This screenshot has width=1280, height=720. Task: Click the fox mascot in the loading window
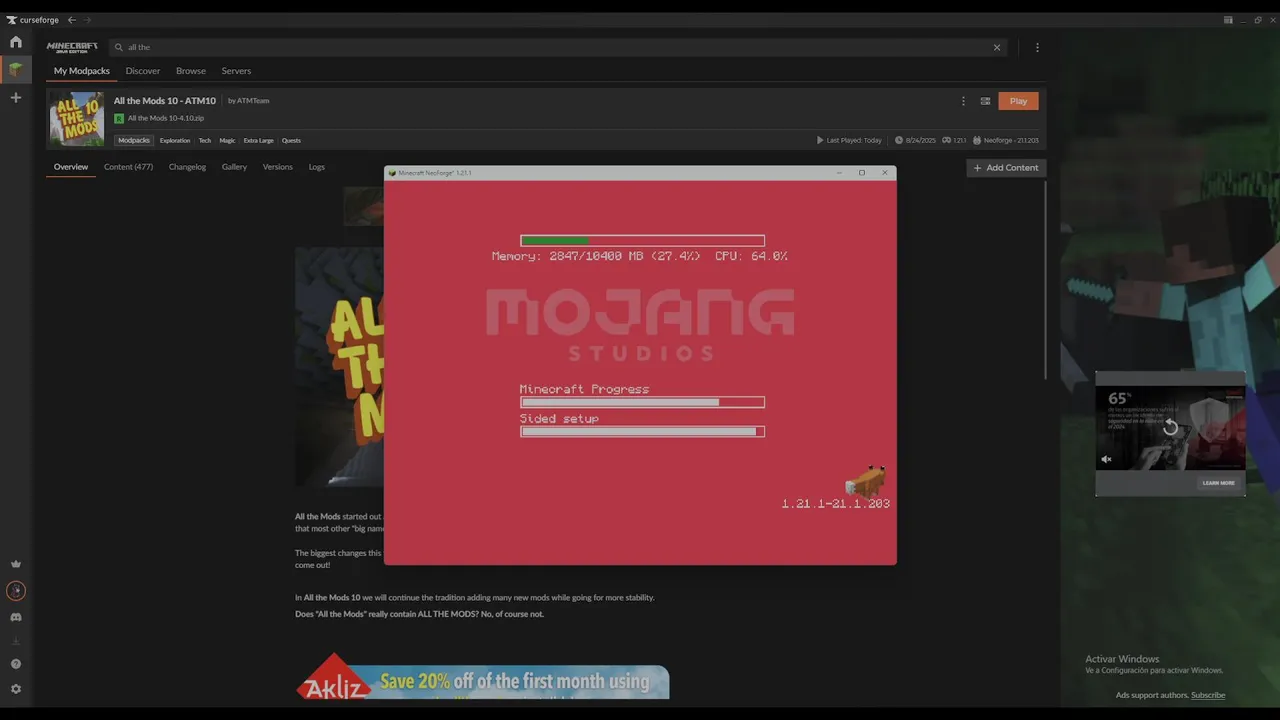pos(866,482)
